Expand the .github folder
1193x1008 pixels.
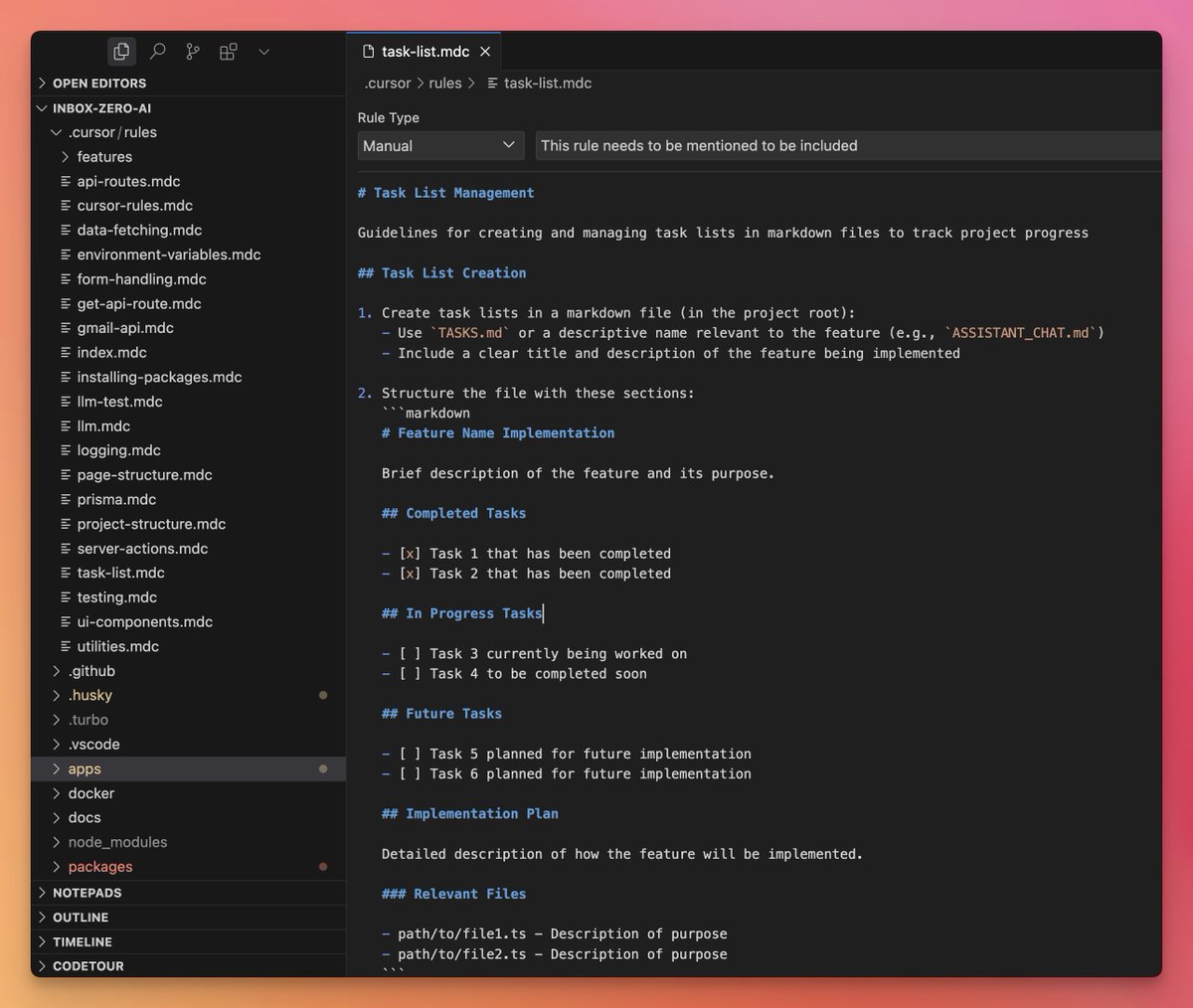pos(189,671)
